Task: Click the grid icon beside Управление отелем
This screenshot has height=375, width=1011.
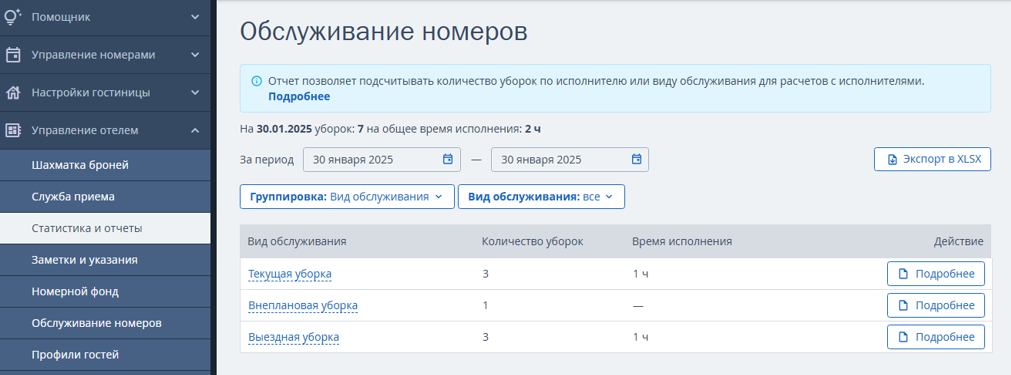Action: tap(13, 130)
